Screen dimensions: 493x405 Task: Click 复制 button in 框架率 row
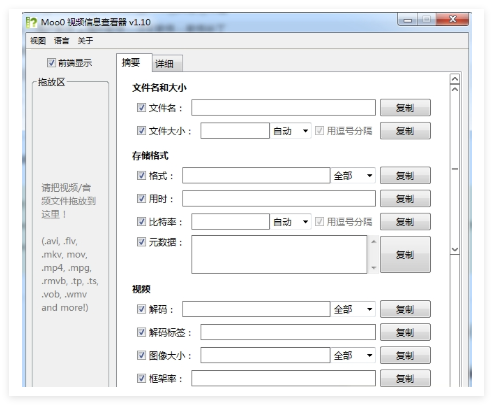(x=405, y=378)
